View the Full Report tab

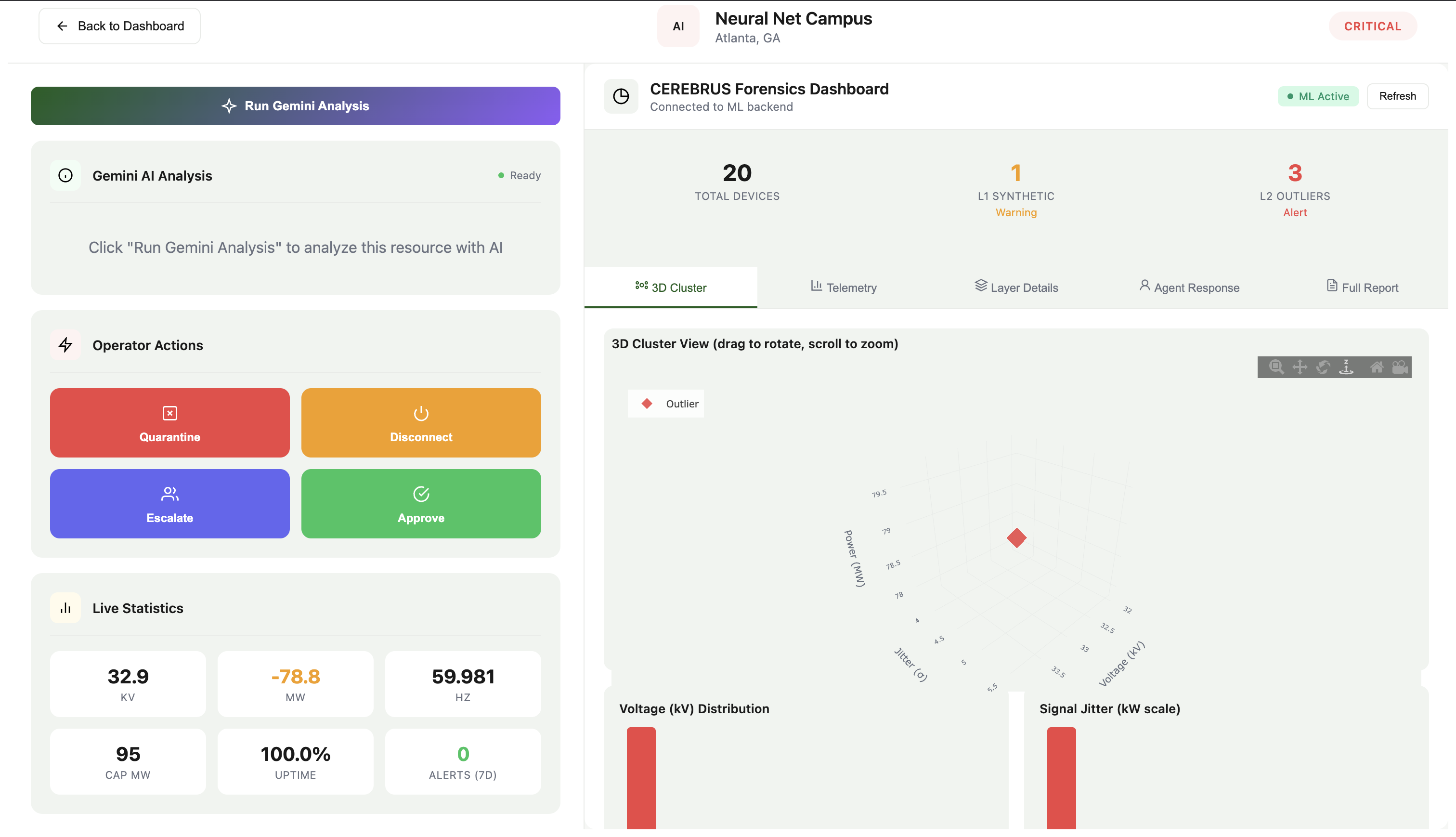tap(1362, 288)
